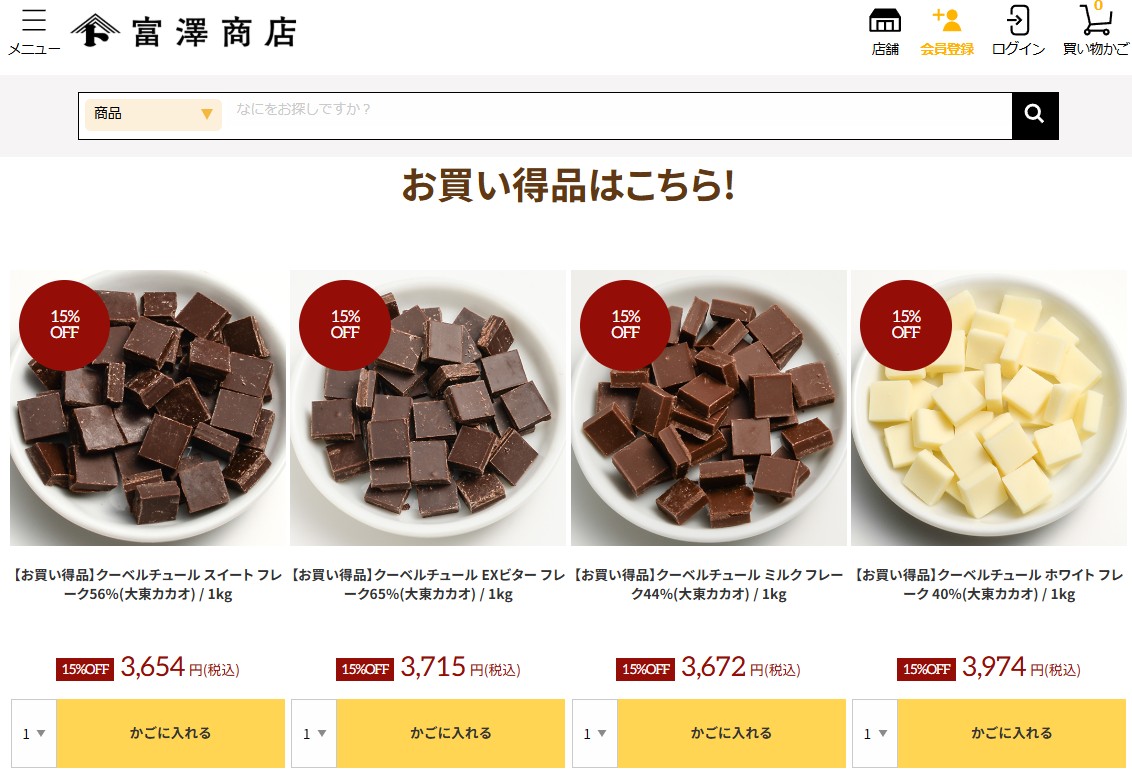Click the 会員登録 member registration icon
The image size is (1132, 777).
pos(946,32)
